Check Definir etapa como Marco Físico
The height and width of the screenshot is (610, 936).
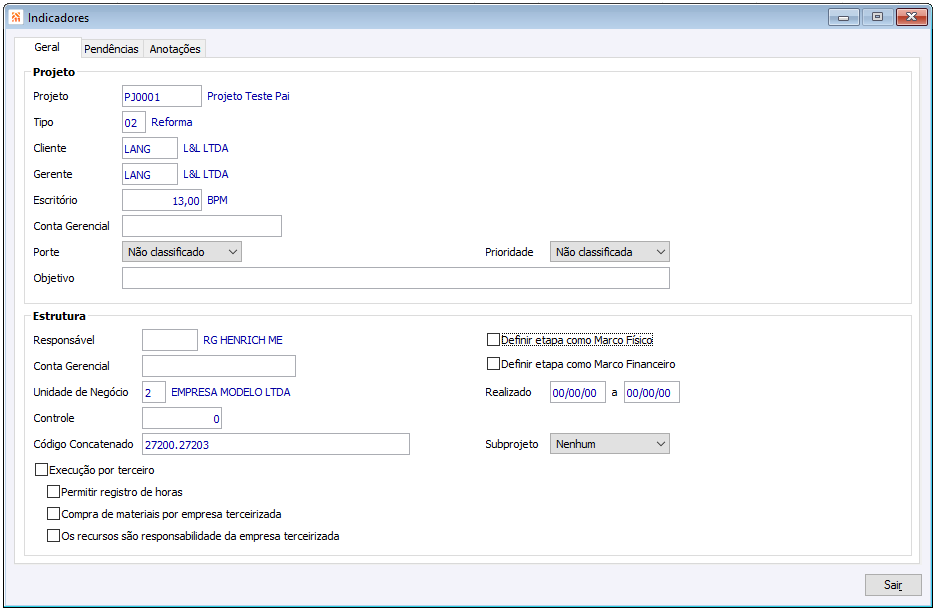[x=493, y=340]
